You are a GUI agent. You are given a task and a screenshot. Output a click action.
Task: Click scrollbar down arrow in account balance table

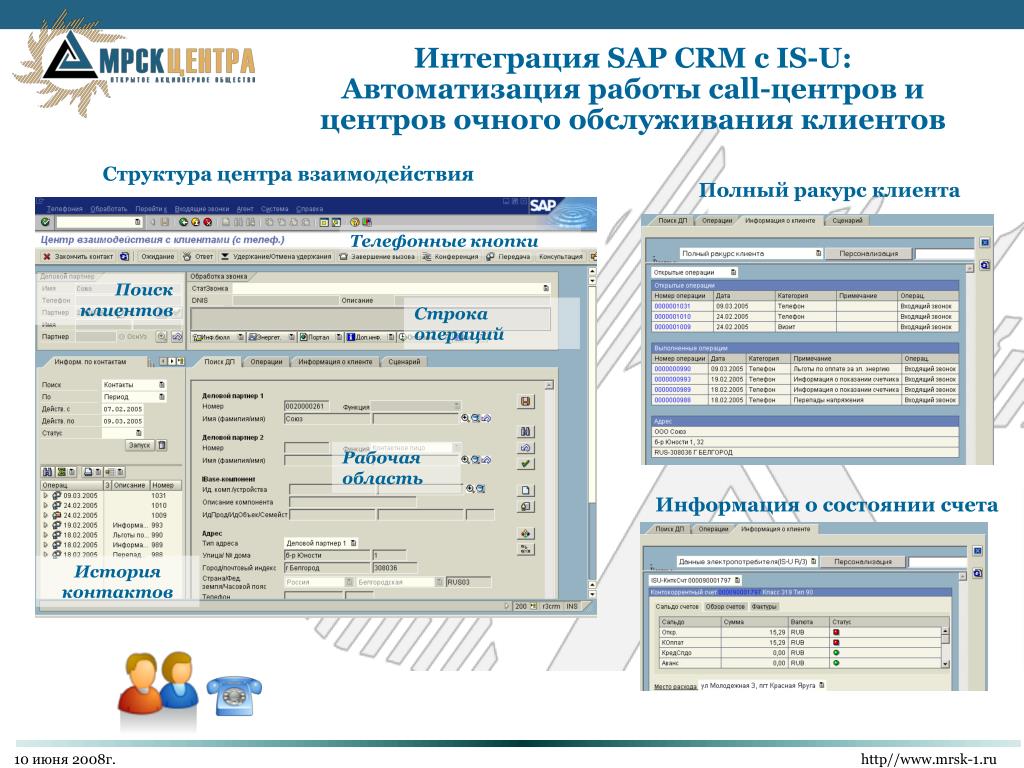pyautogui.click(x=946, y=664)
